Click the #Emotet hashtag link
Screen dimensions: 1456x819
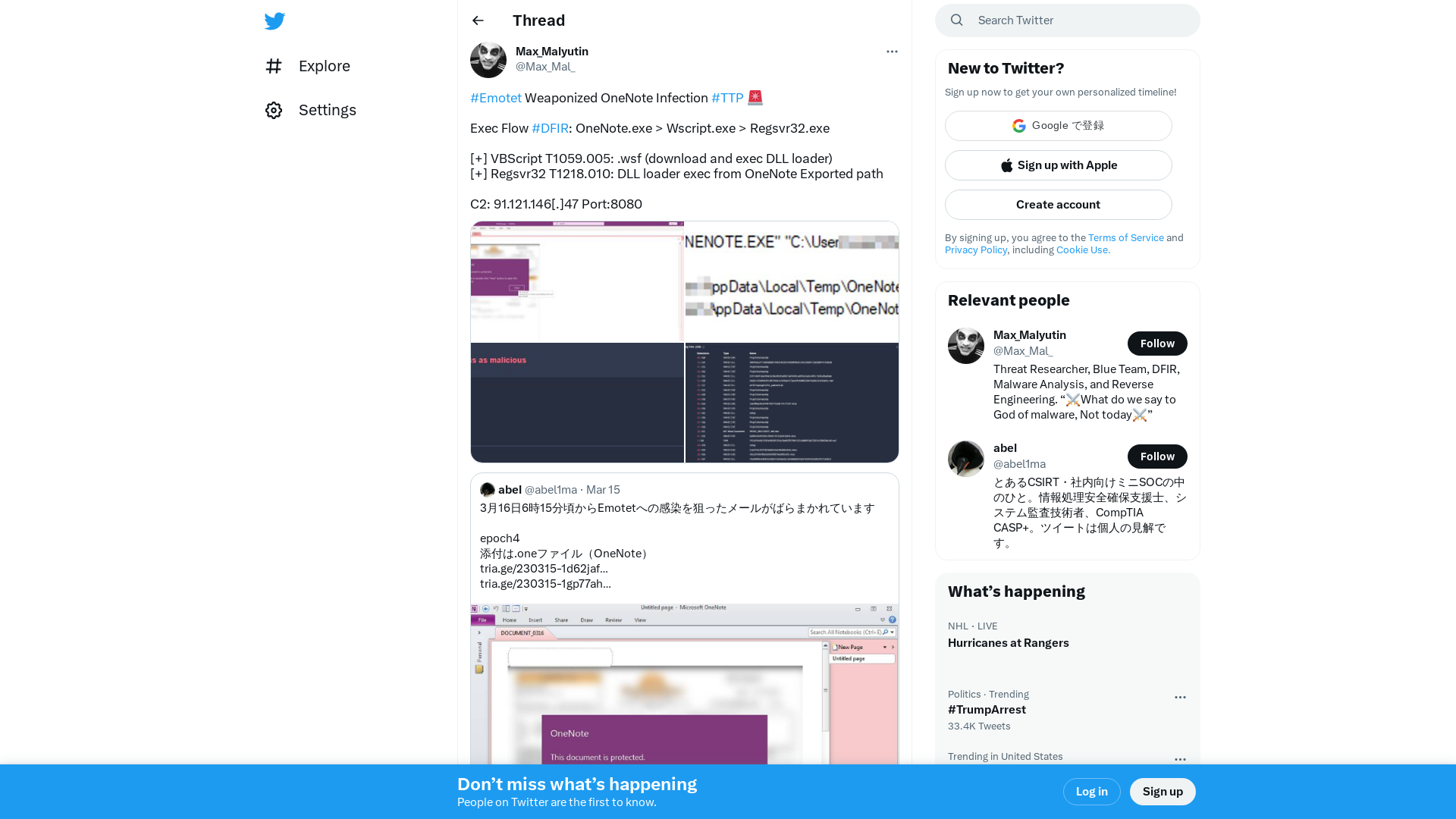click(496, 98)
